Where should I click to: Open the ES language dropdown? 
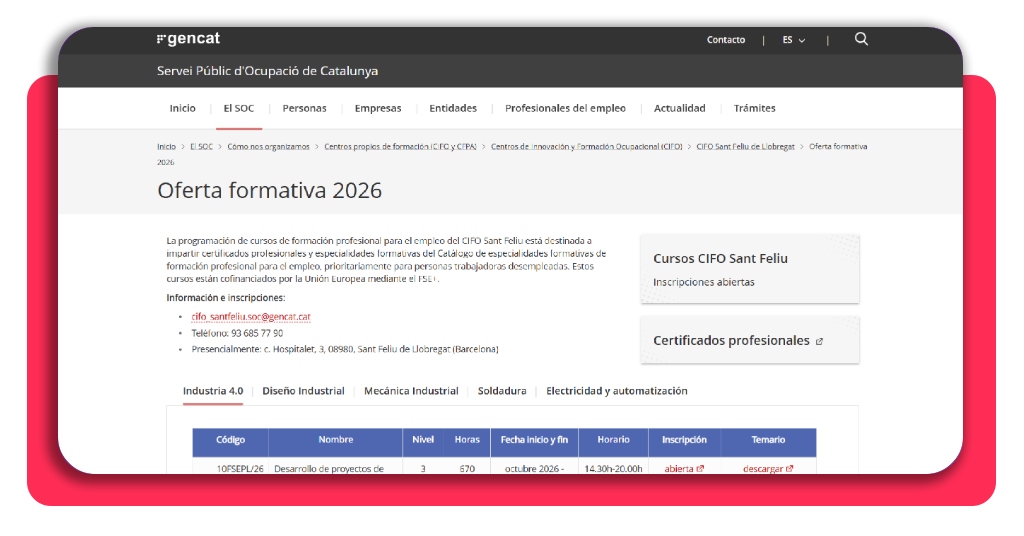click(793, 40)
